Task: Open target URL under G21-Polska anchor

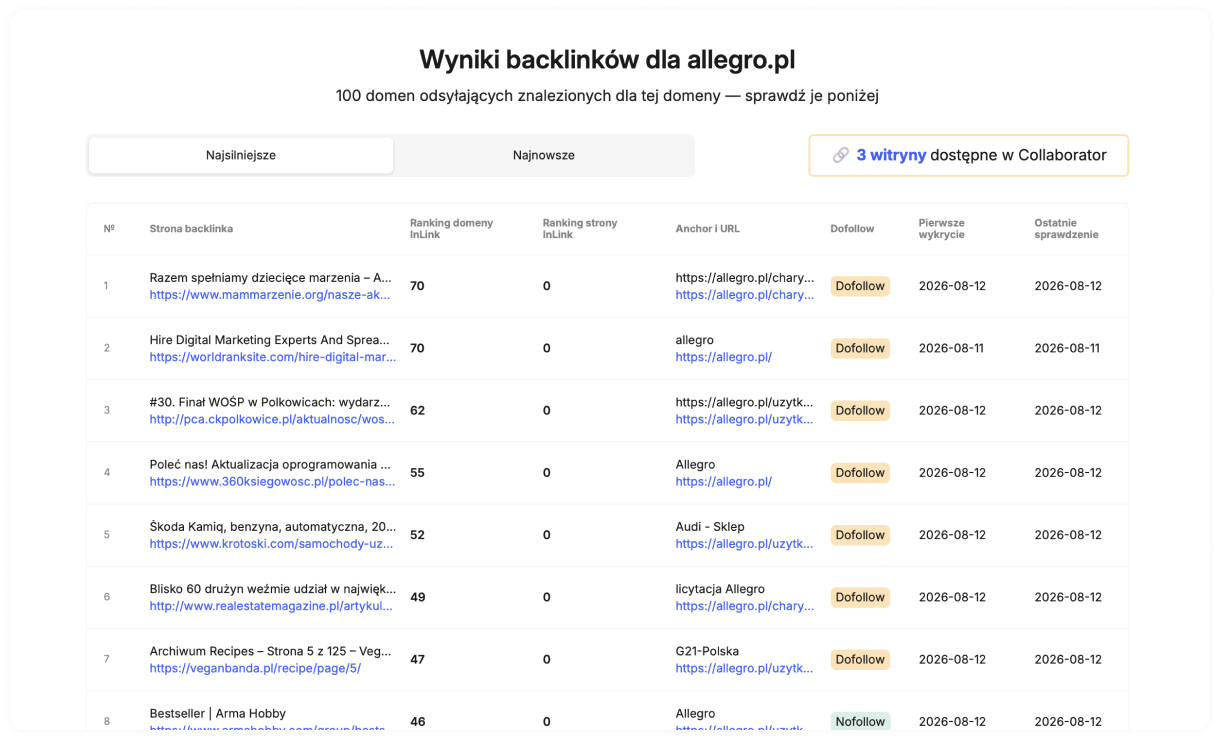Action: (x=744, y=668)
